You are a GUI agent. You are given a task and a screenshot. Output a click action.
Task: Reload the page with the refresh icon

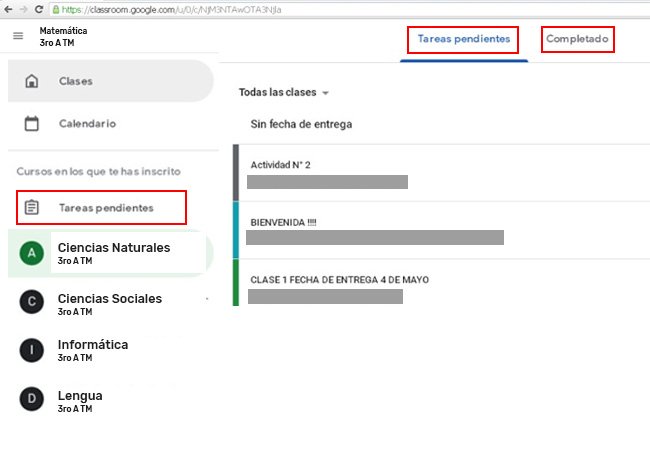tap(39, 8)
